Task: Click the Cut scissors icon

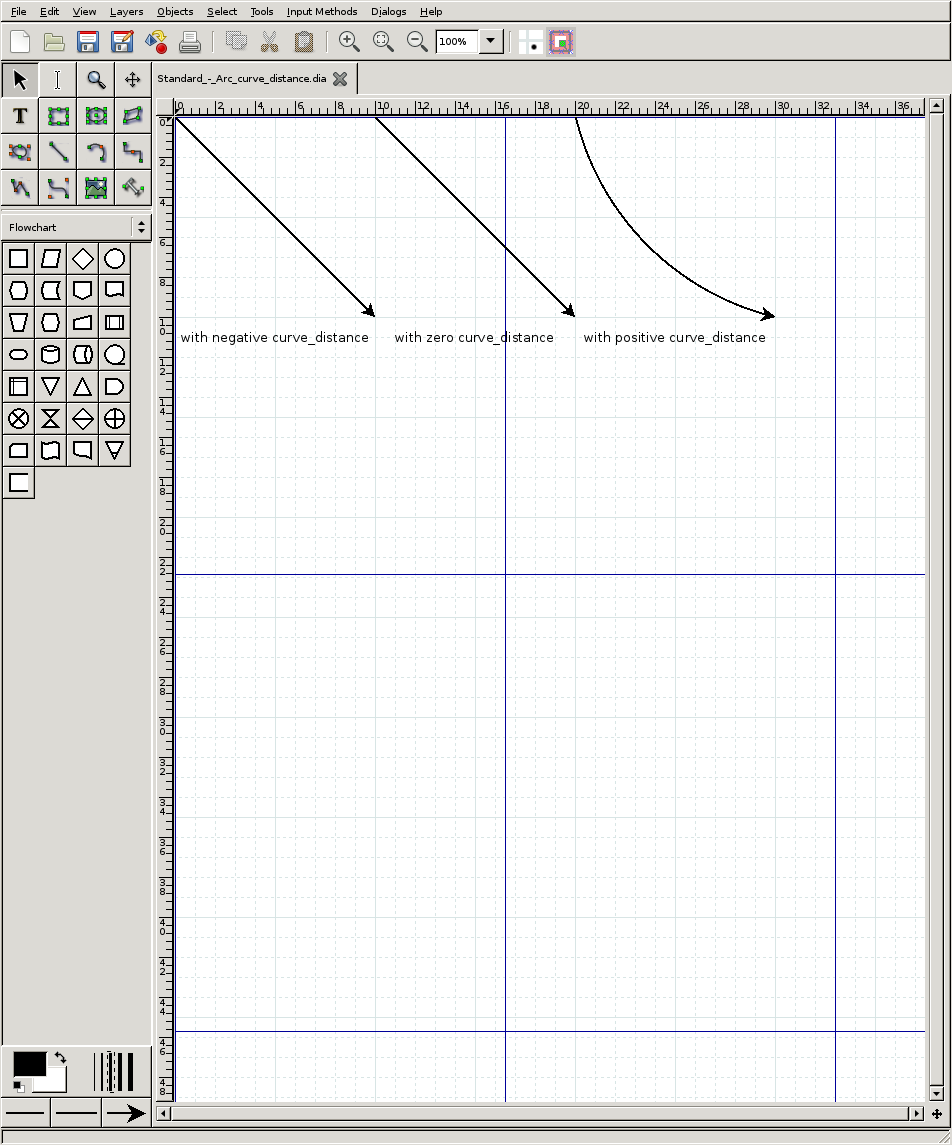Action: tap(269, 42)
